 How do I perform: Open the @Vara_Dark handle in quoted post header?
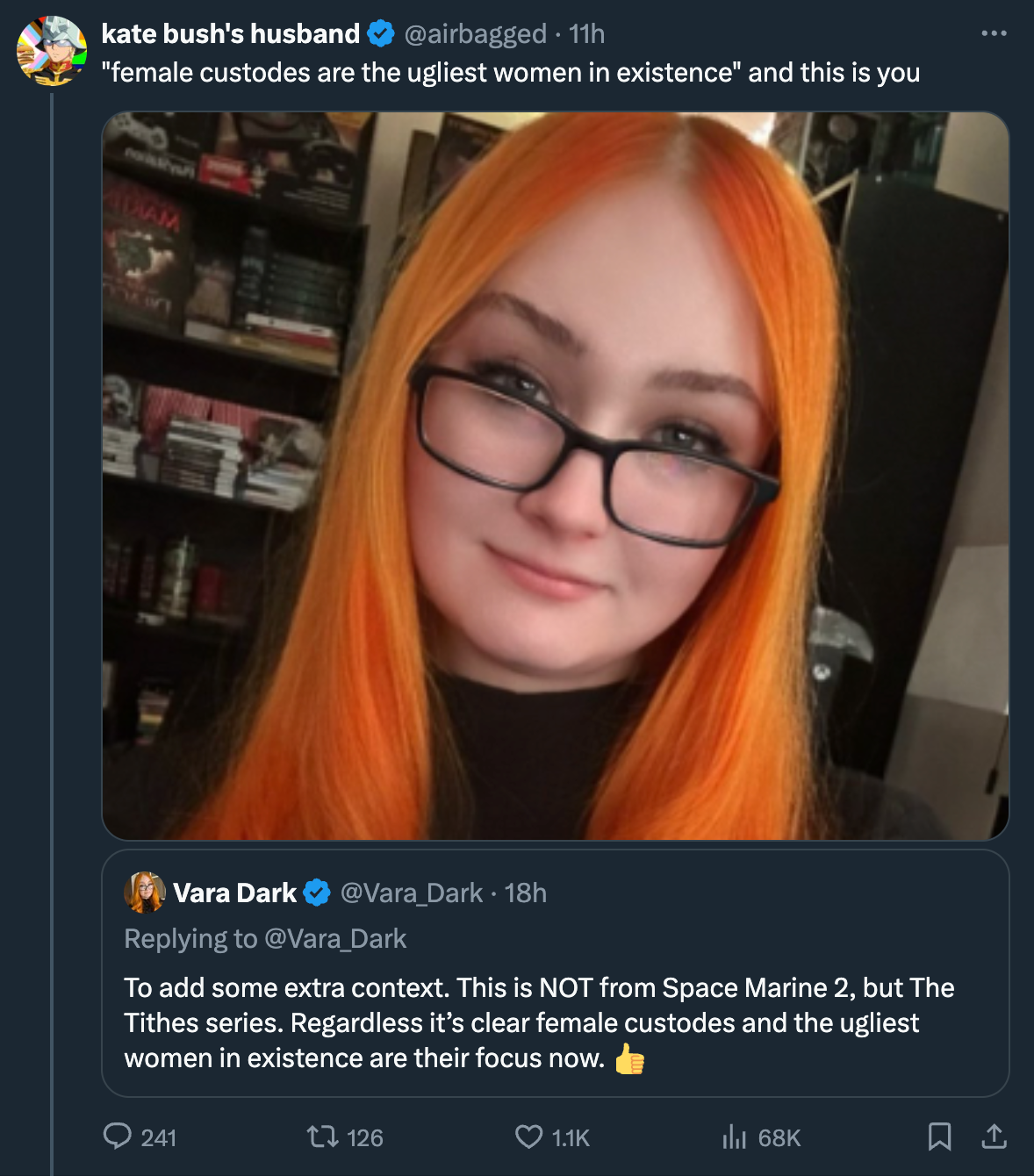click(x=411, y=893)
